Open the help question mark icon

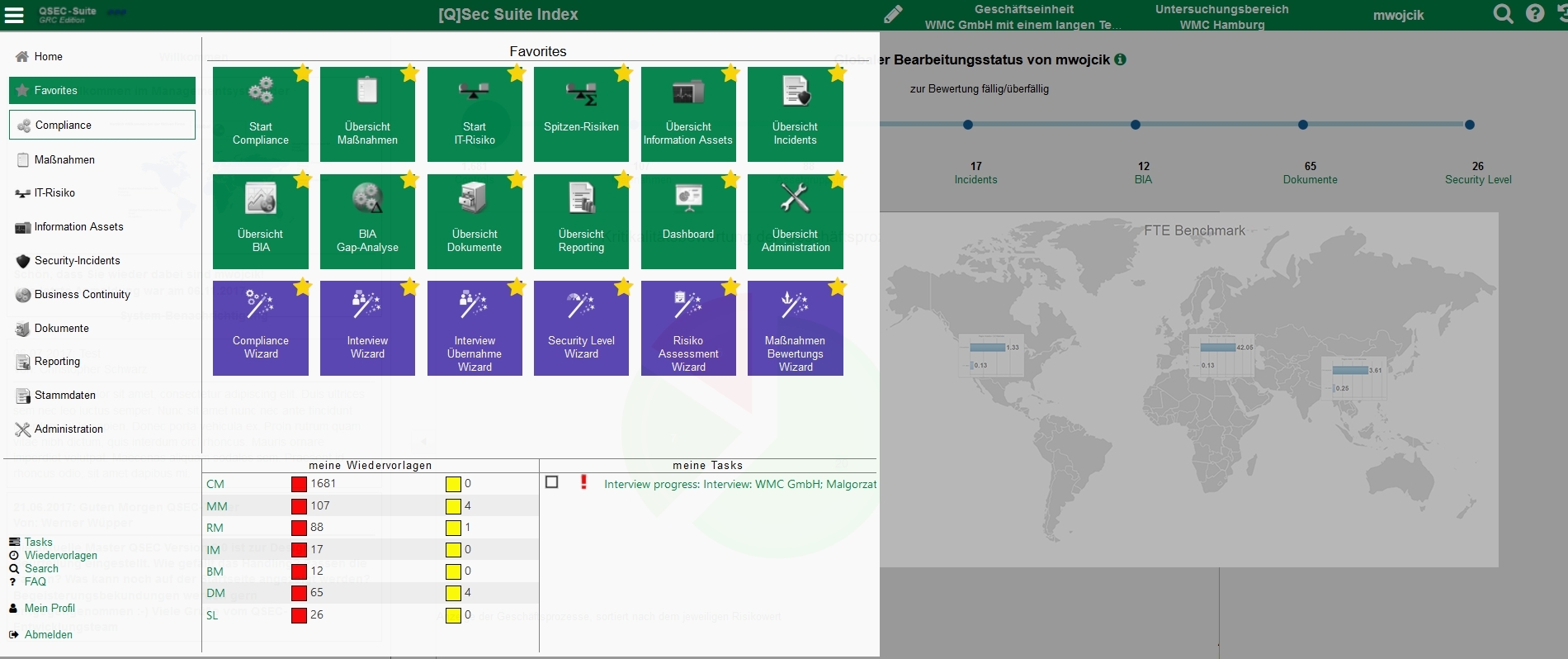(1535, 14)
